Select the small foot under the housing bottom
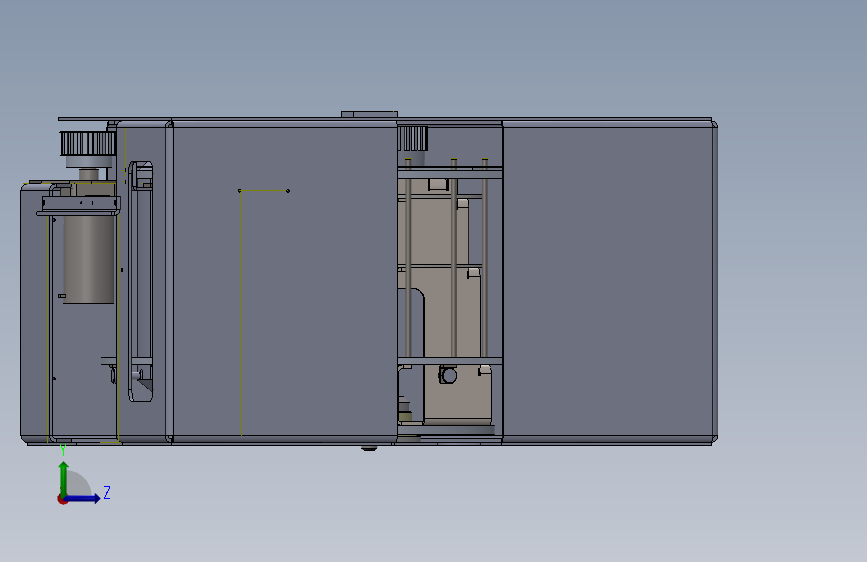This screenshot has height=562, width=867. point(369,448)
